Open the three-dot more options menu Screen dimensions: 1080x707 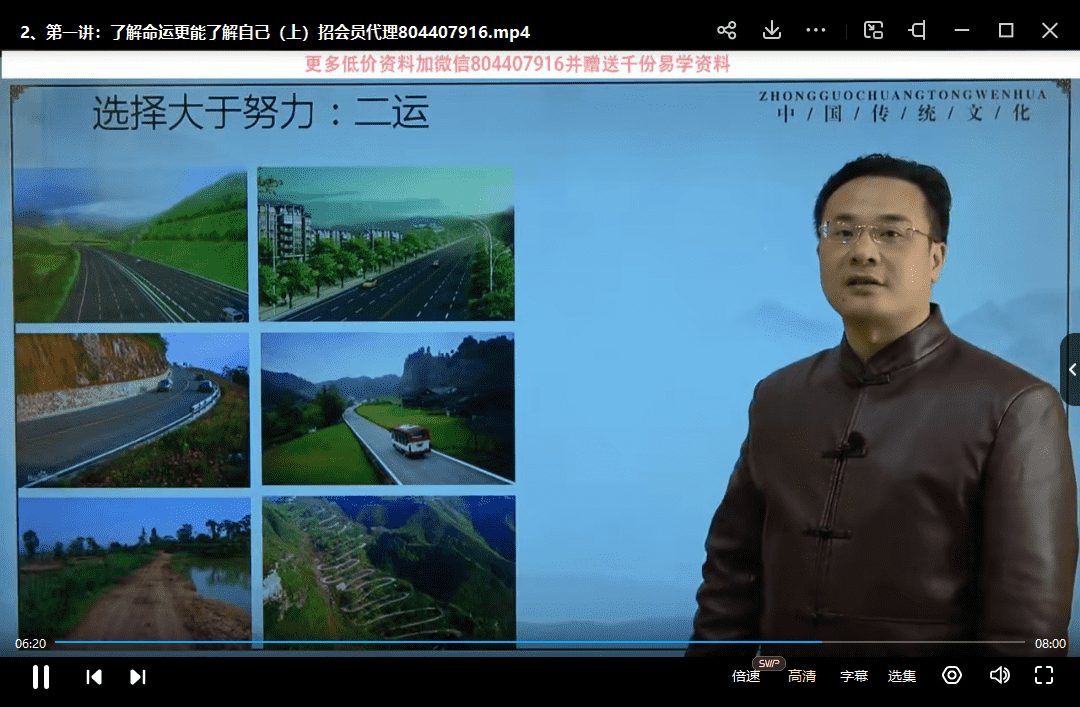[x=816, y=31]
